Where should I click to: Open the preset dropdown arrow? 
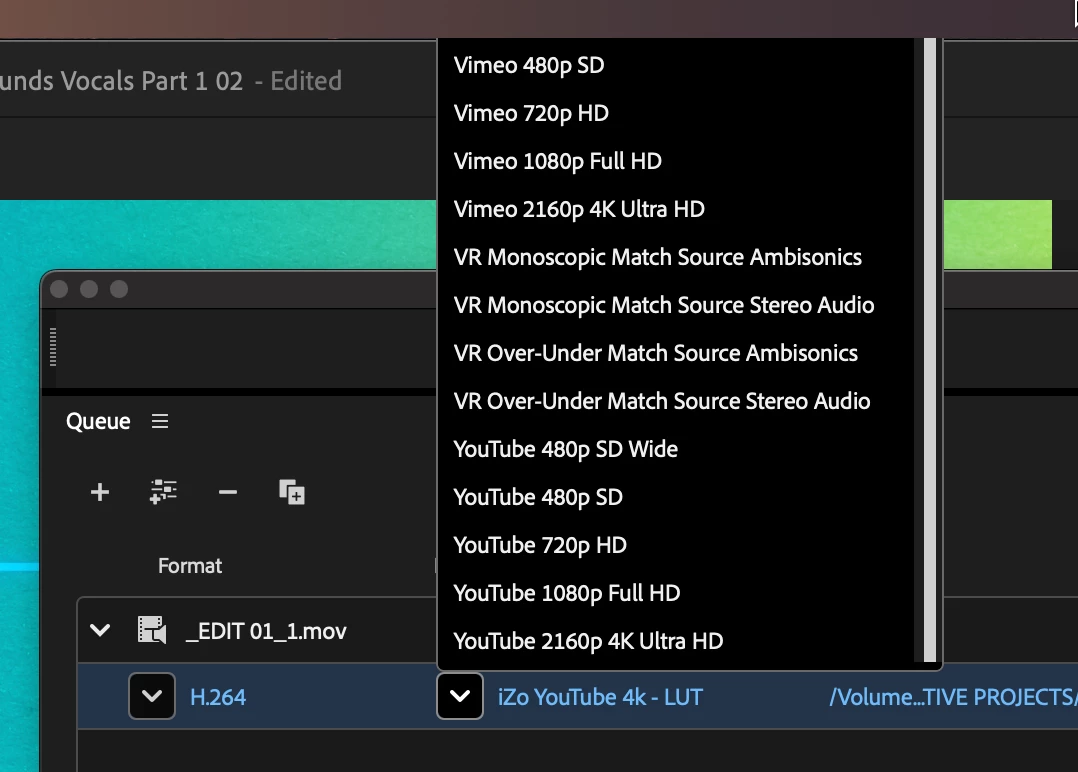tap(460, 696)
